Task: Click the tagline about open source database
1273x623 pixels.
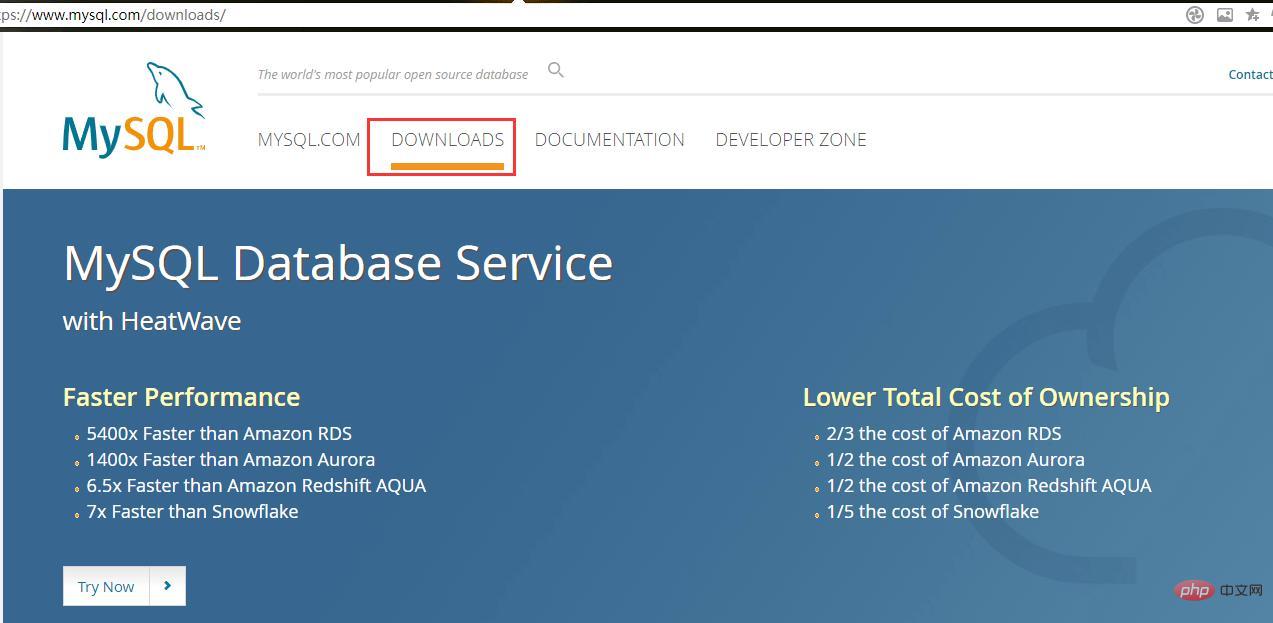Action: point(393,73)
